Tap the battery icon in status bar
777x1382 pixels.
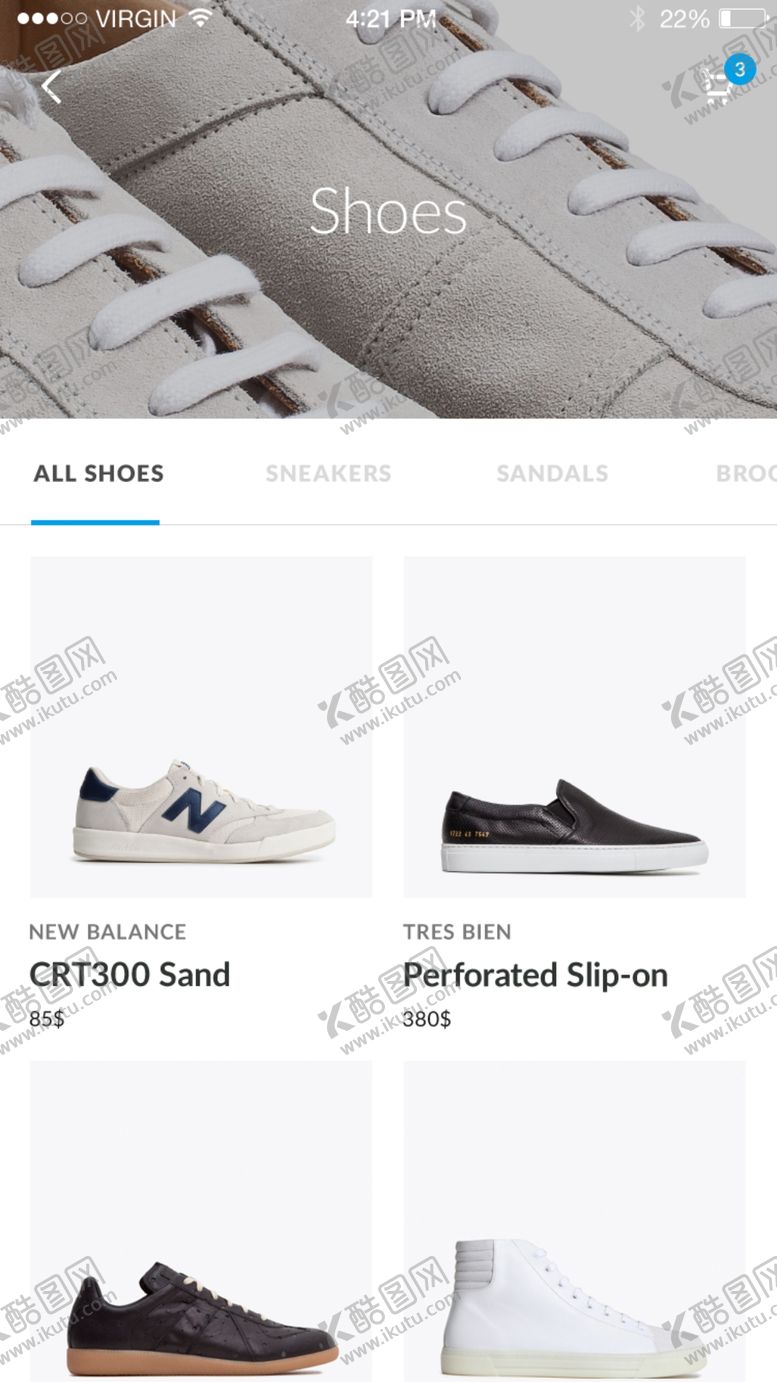(x=742, y=18)
